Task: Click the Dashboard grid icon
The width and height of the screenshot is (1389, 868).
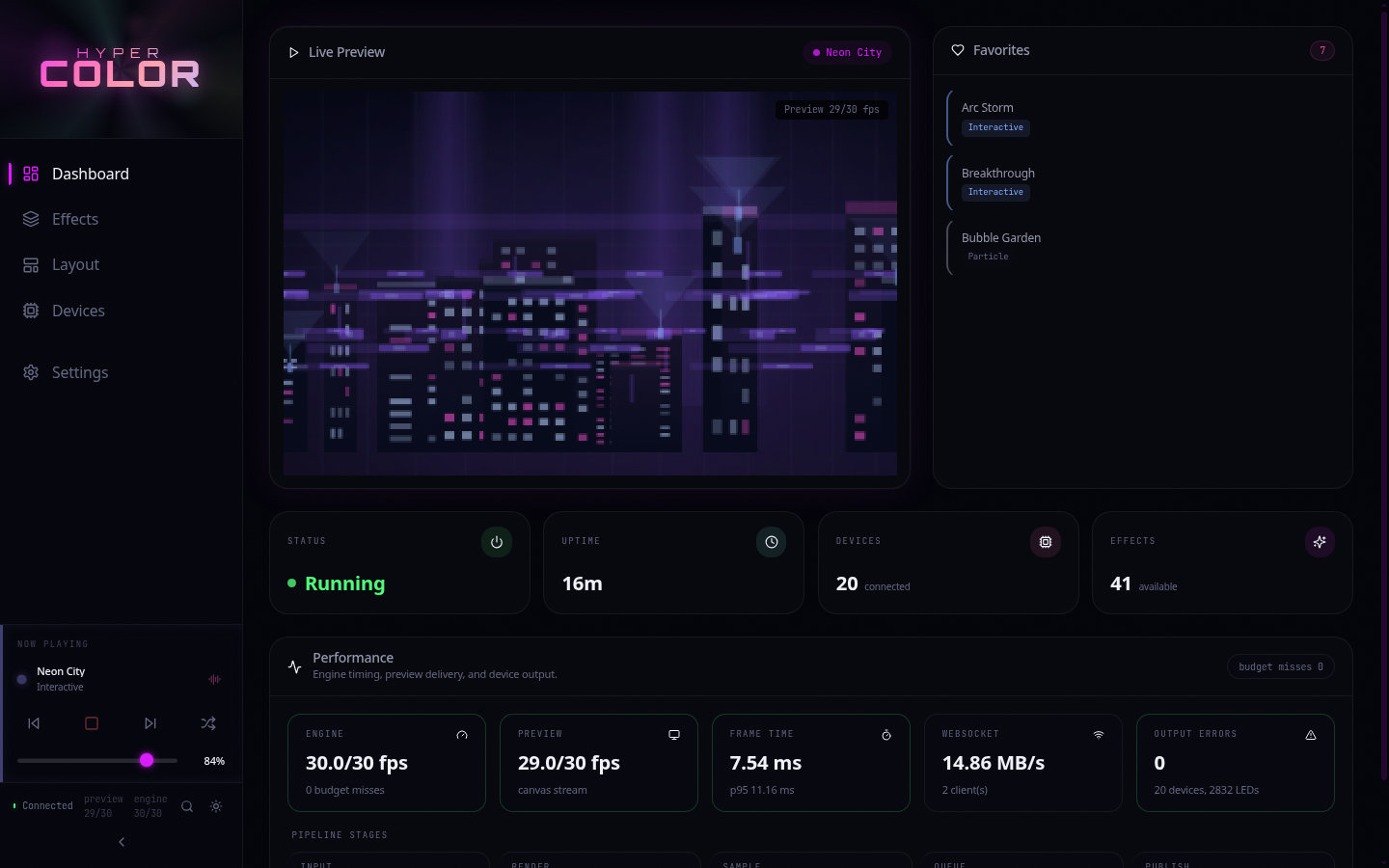Action: point(31,174)
